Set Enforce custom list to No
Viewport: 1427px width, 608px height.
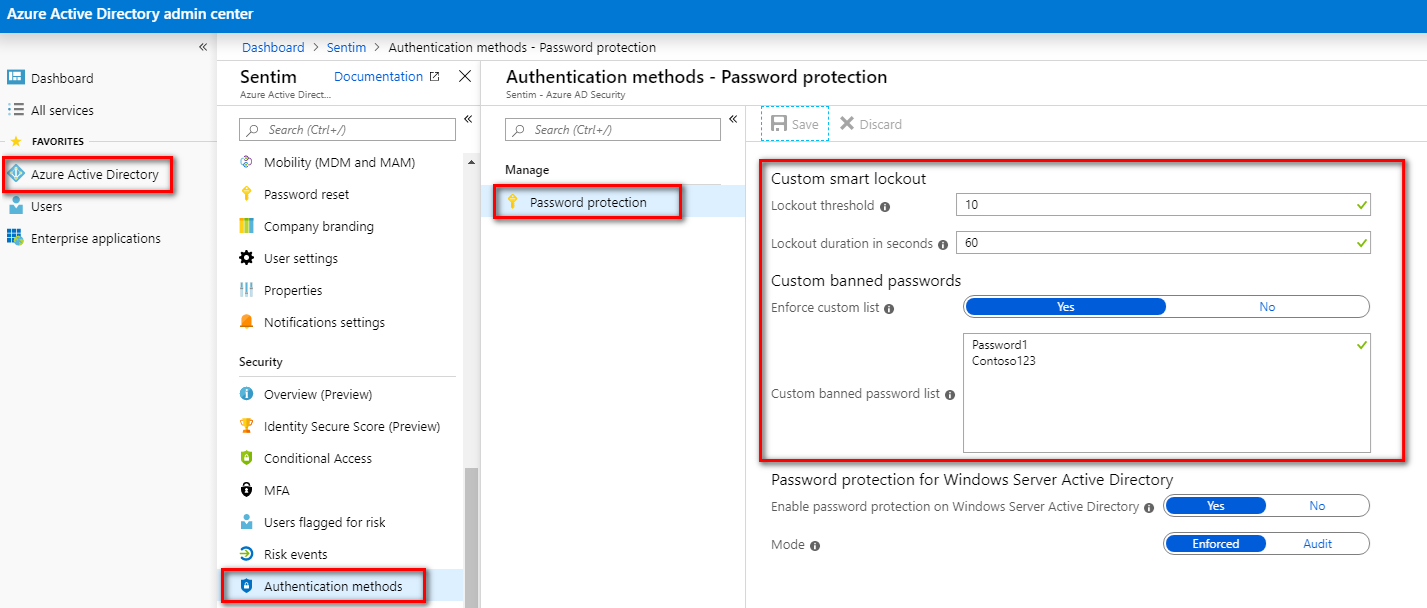click(x=1267, y=307)
